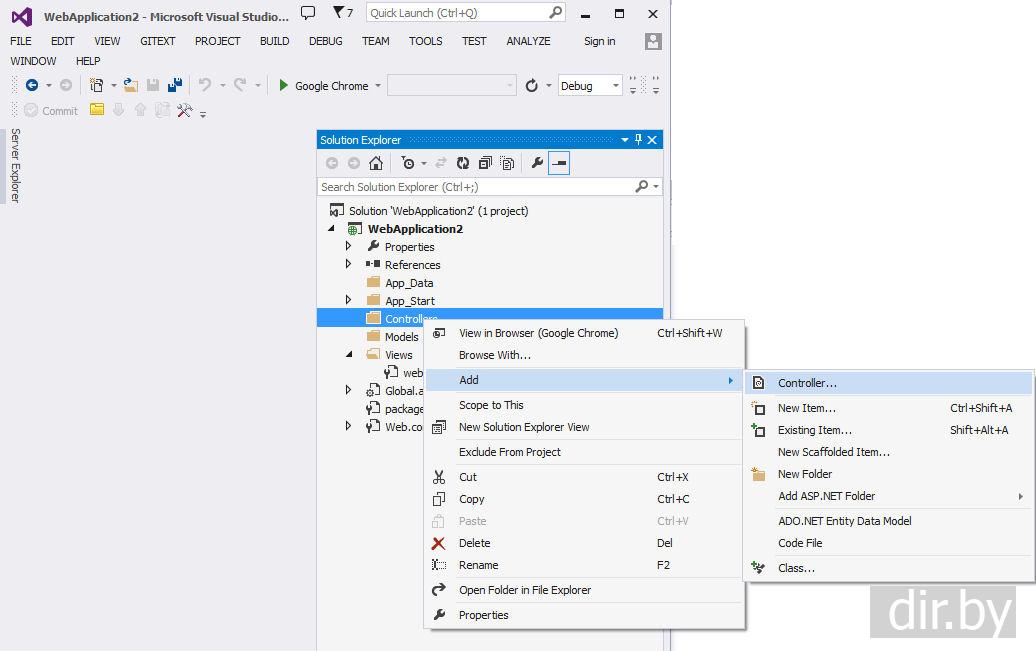Click the Refresh icon in Solution Explorer toolbar
Image resolution: width=1036 pixels, height=651 pixels.
[x=463, y=163]
